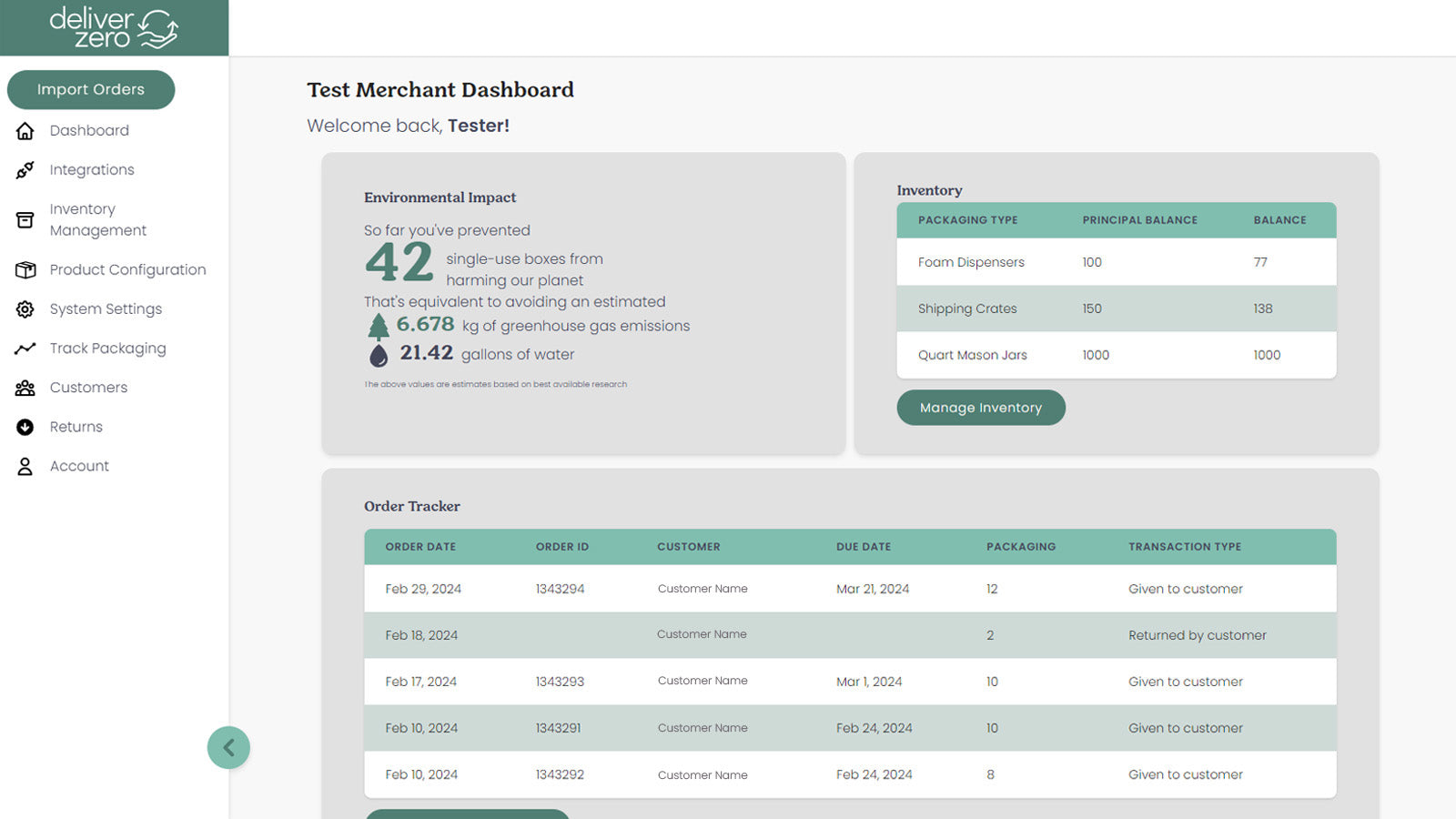Click the Customers group icon
1456x819 pixels.
tap(25, 388)
